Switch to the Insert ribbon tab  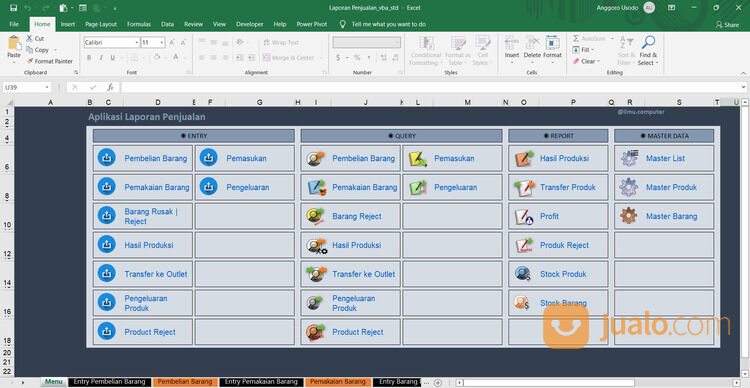[x=68, y=24]
